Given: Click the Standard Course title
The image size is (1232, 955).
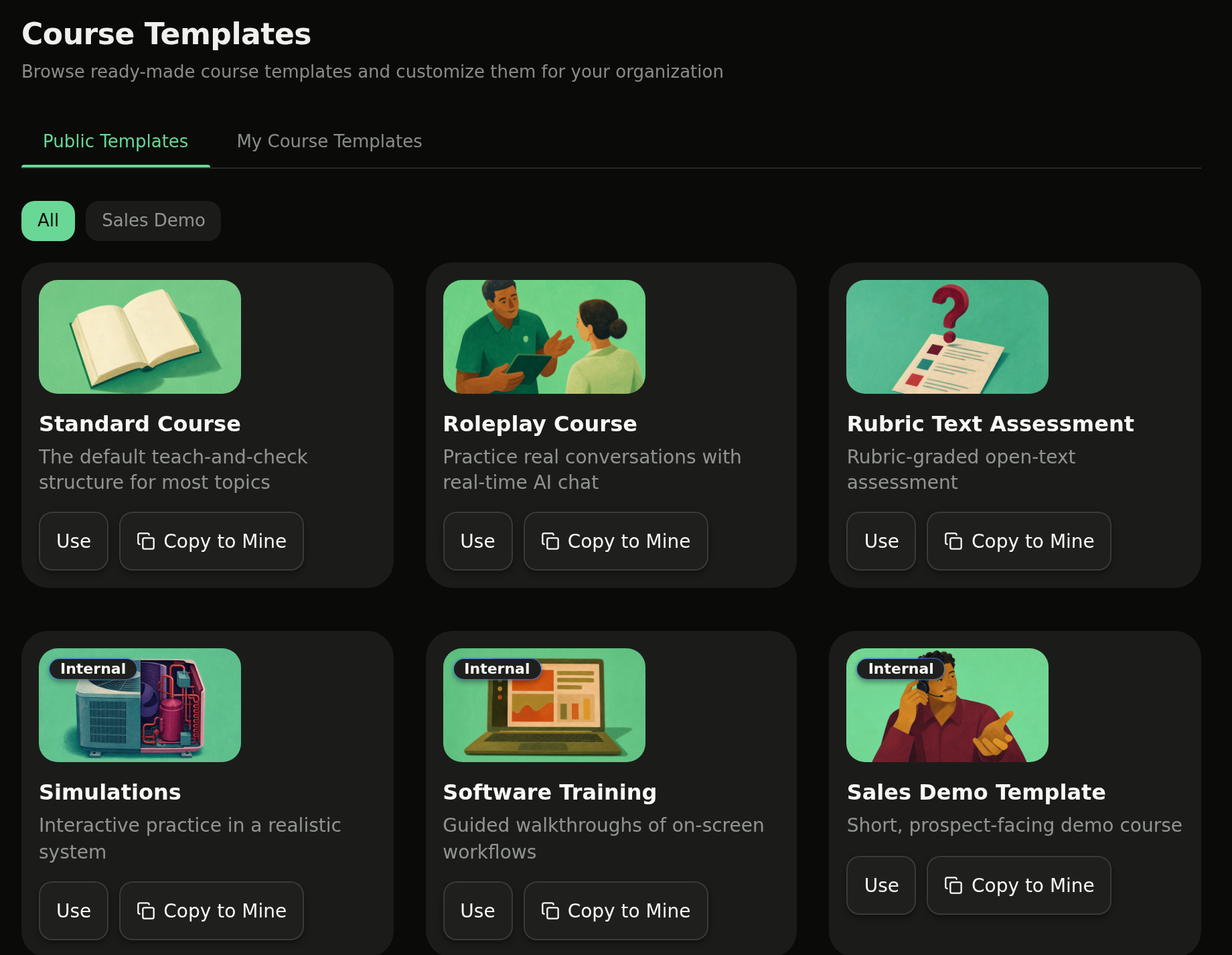Looking at the screenshot, I should (x=140, y=424).
